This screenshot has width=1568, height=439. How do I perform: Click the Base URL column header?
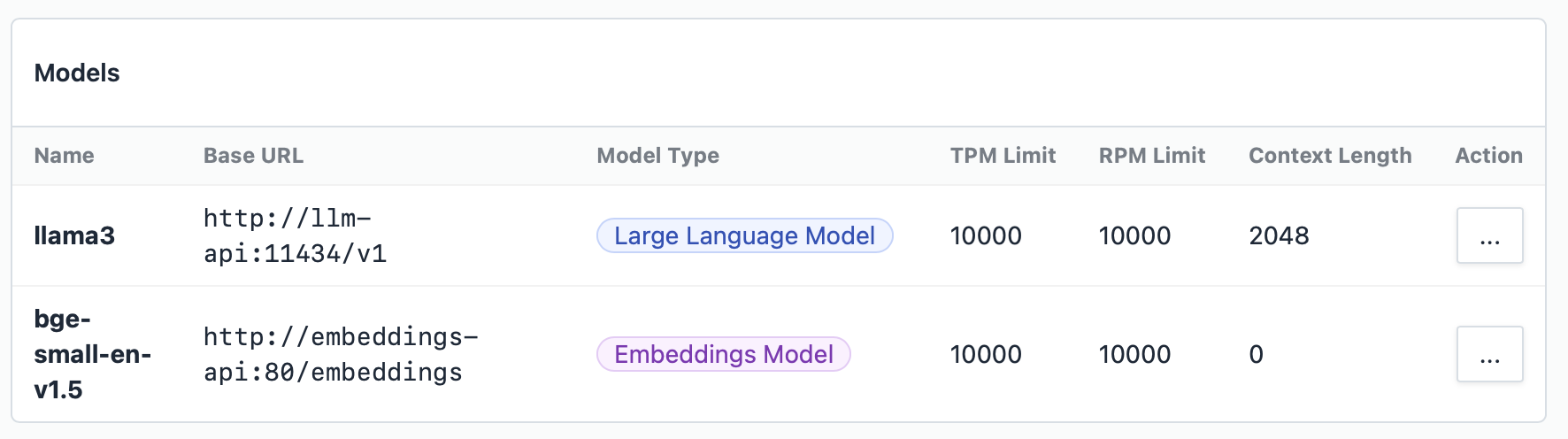pos(253,156)
